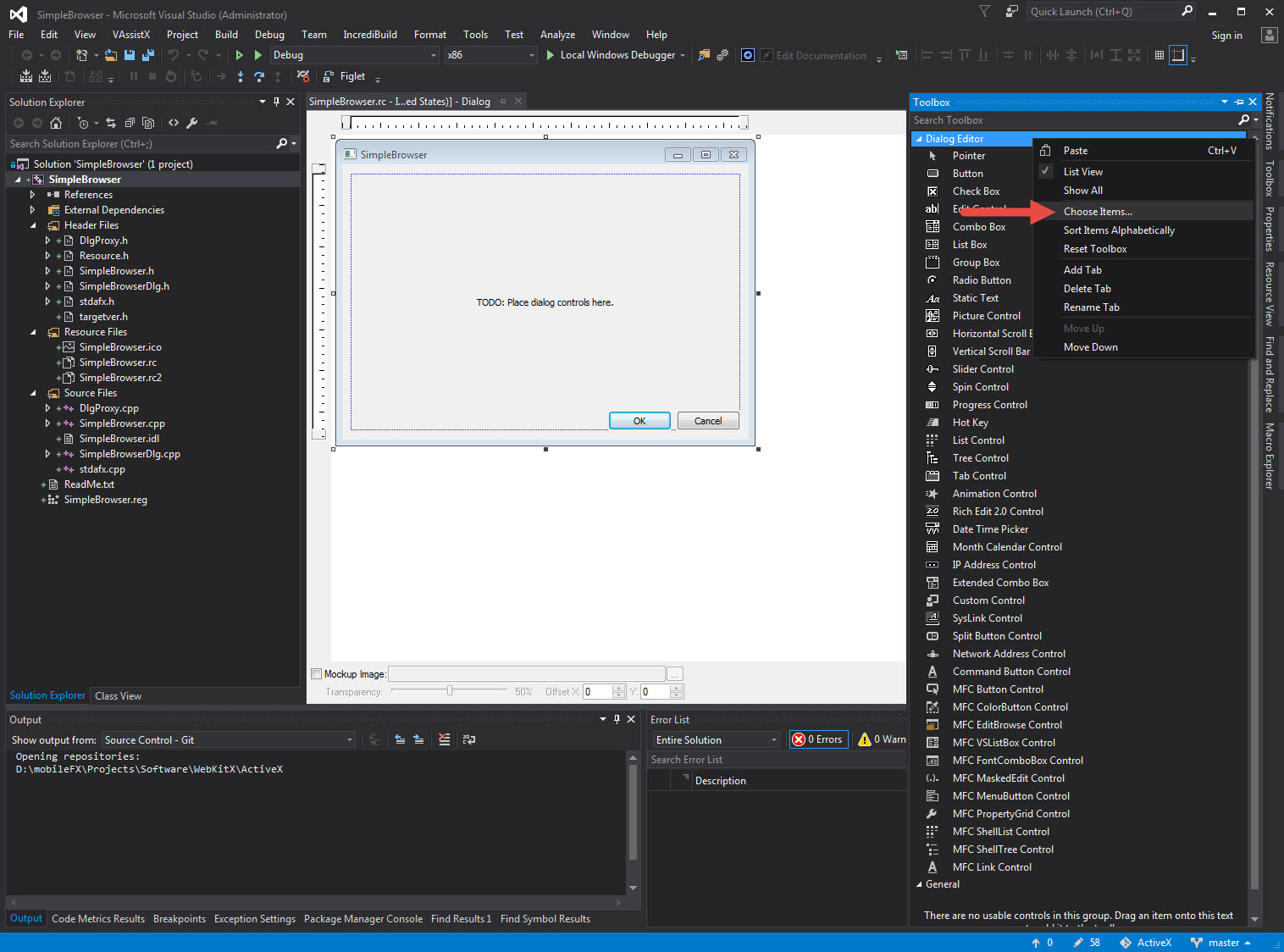Click Home icon in Solution Explorer
Image resolution: width=1284 pixels, height=952 pixels.
coord(56,123)
